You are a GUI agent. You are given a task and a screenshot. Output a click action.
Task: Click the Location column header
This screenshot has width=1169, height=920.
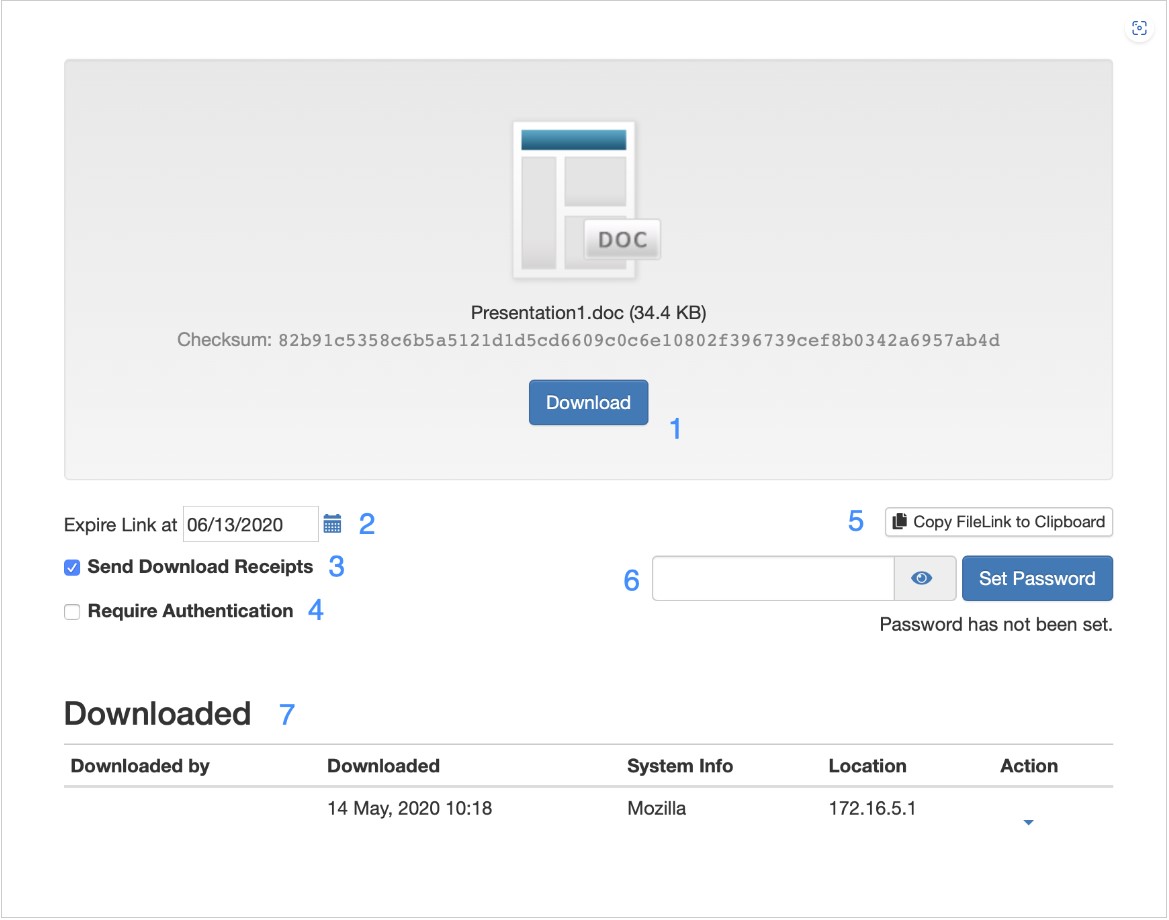[867, 766]
